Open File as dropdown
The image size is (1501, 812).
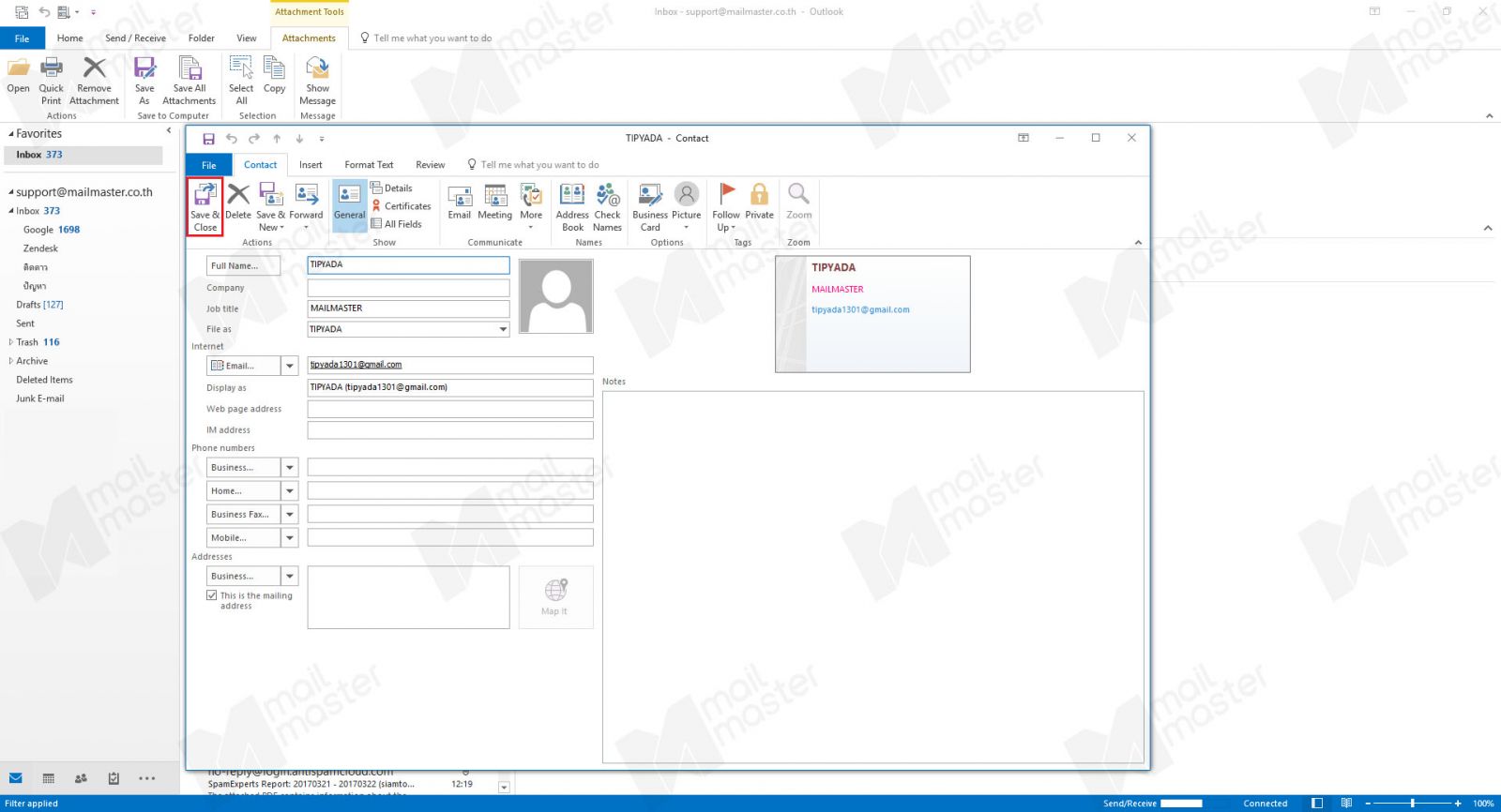503,329
